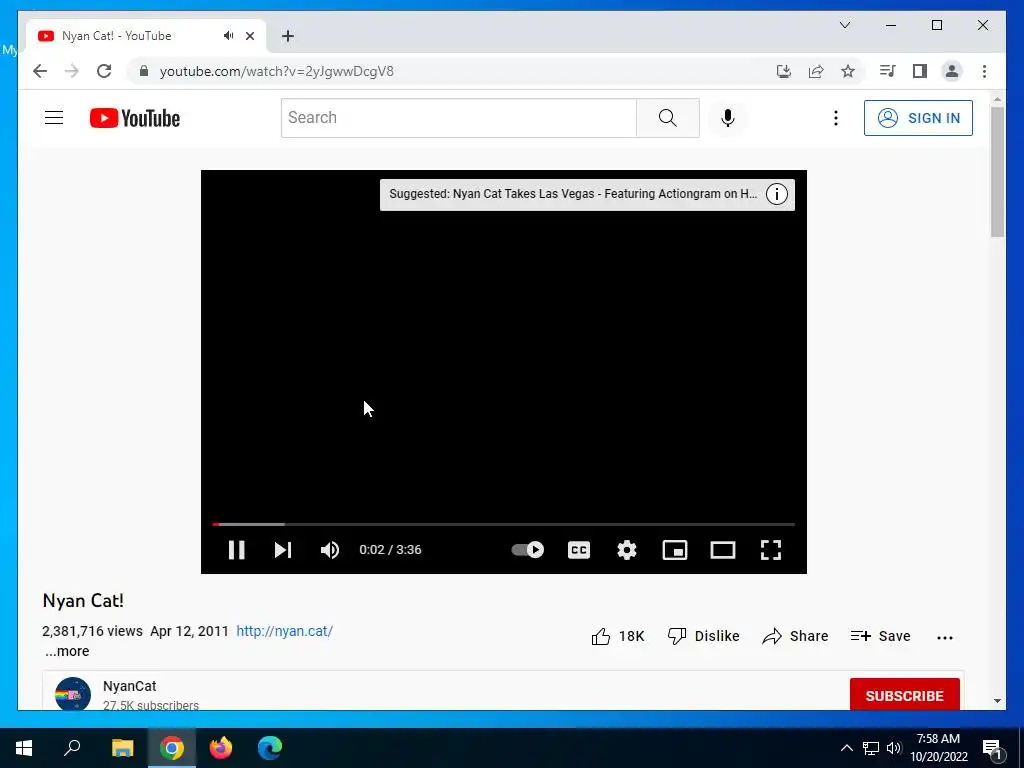Click the page vertical scrollbar
This screenshot has height=768, width=1024.
997,172
